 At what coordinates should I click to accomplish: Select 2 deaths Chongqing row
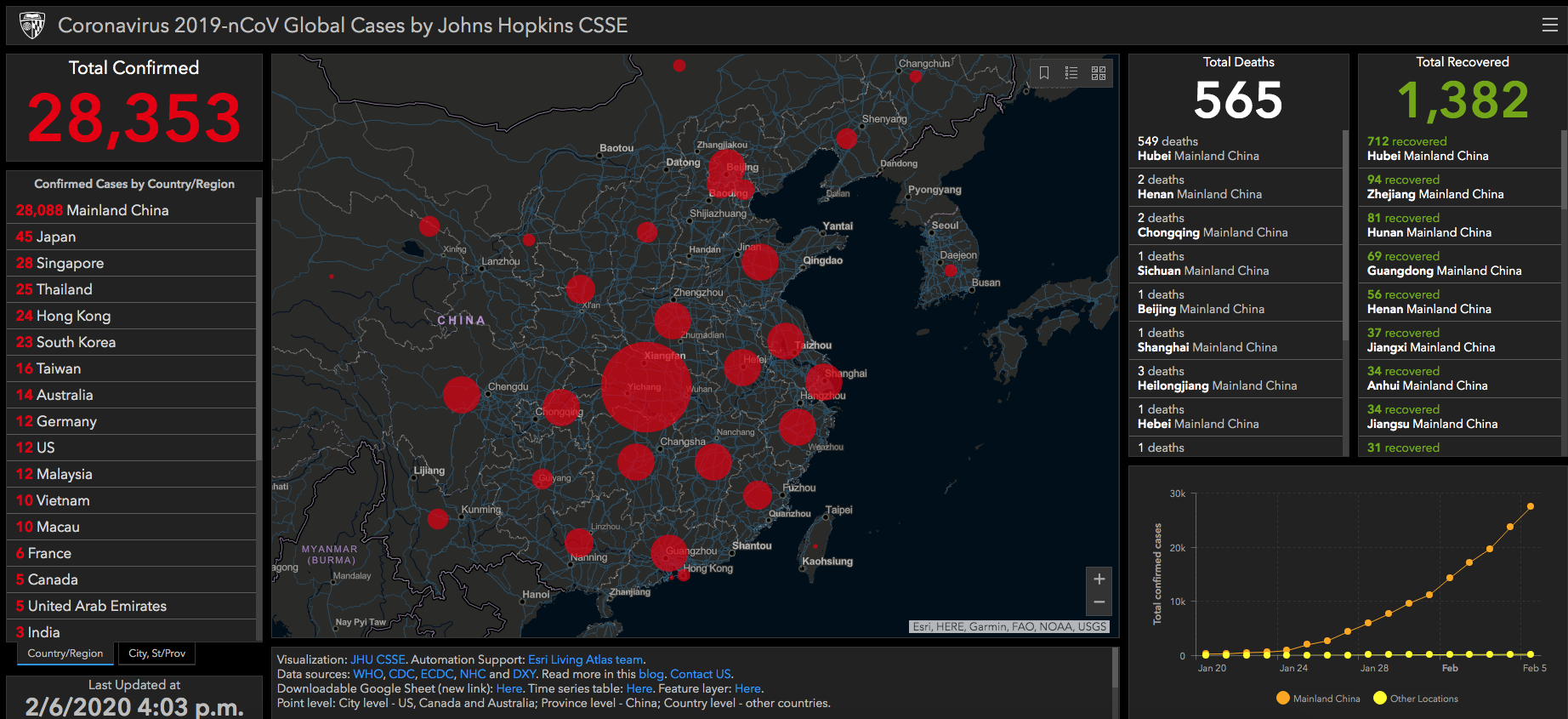coord(1236,225)
